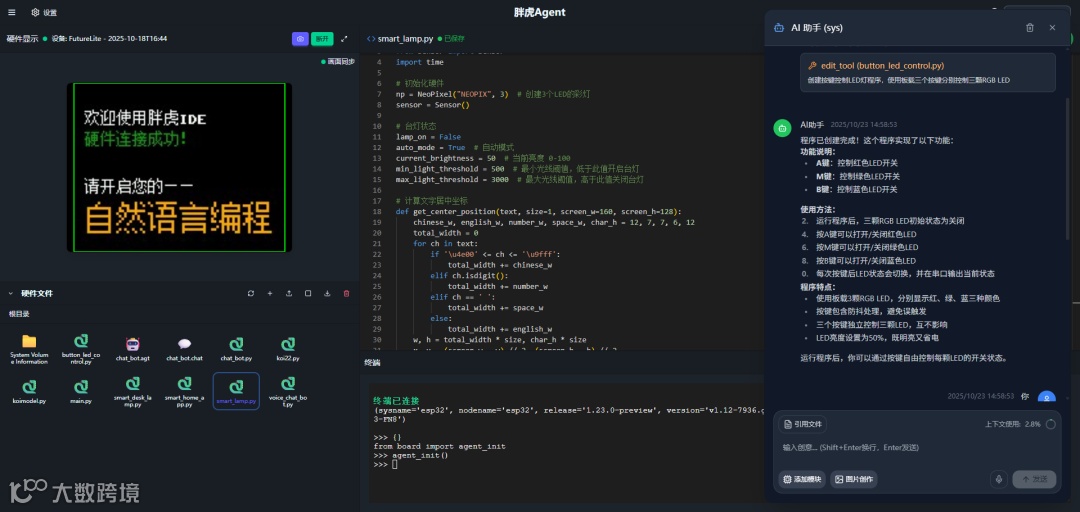Click the blue user avatar
Image resolution: width=1080 pixels, height=512 pixels.
[1047, 398]
